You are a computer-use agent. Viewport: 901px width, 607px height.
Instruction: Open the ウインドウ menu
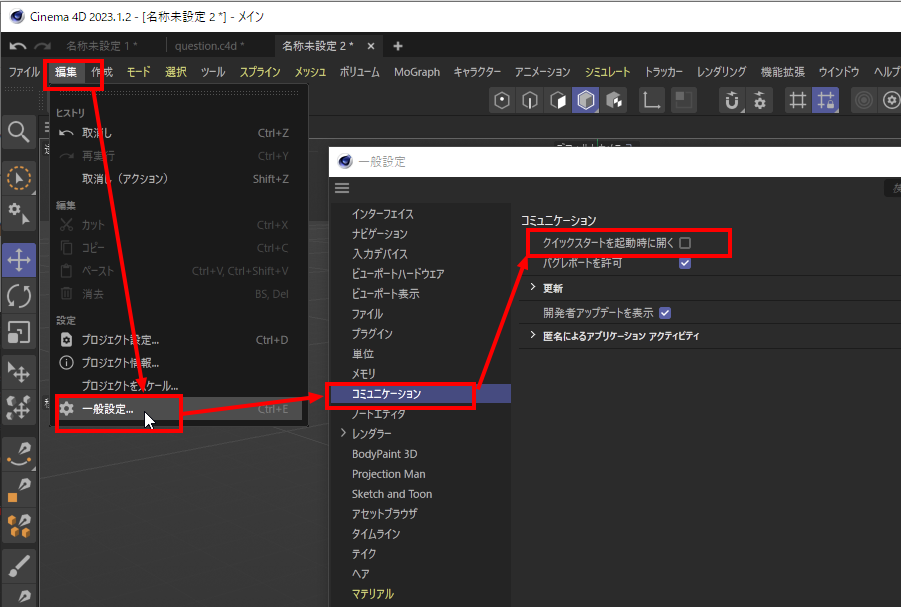tap(839, 72)
